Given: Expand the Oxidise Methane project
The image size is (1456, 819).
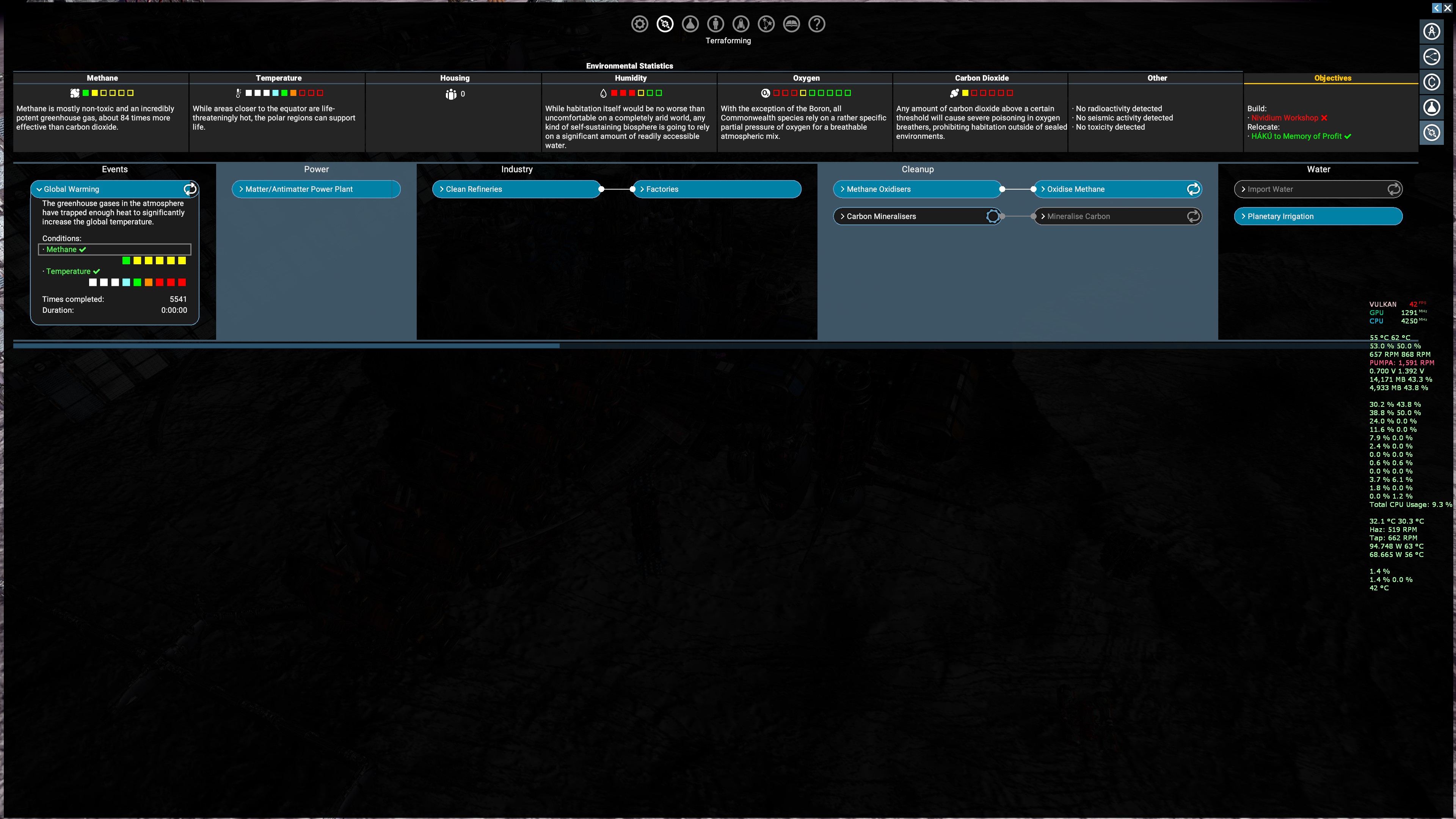Looking at the screenshot, I should (1043, 189).
